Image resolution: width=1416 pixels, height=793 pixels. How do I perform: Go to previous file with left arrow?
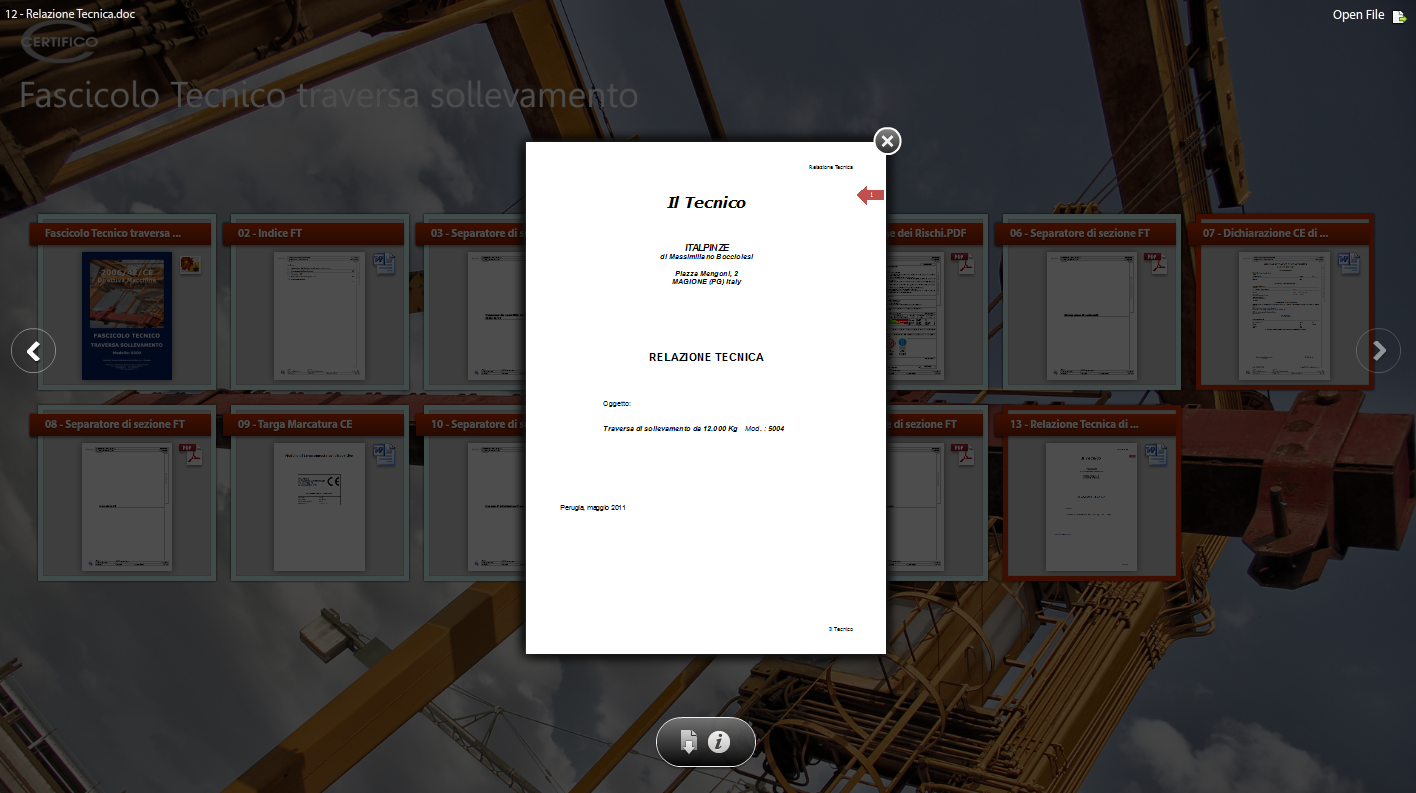click(33, 351)
